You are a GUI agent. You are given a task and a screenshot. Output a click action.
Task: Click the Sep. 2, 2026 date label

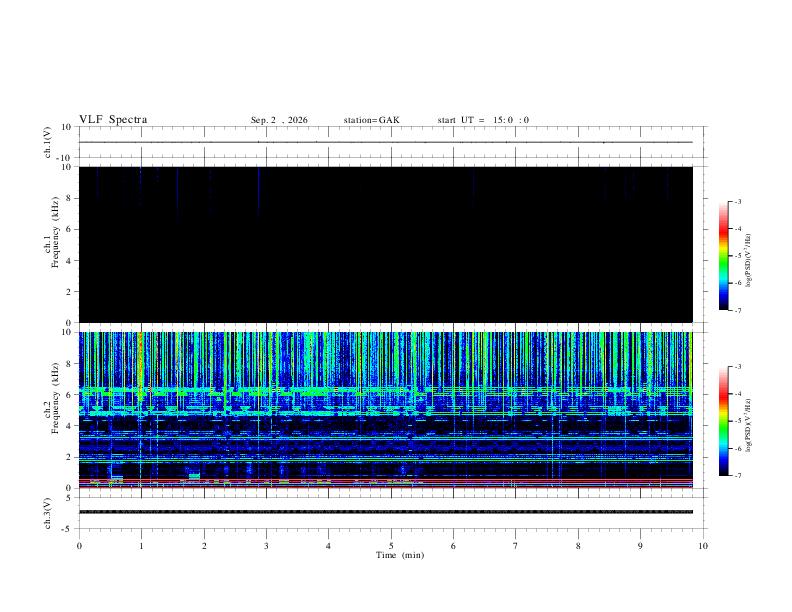[x=279, y=120]
